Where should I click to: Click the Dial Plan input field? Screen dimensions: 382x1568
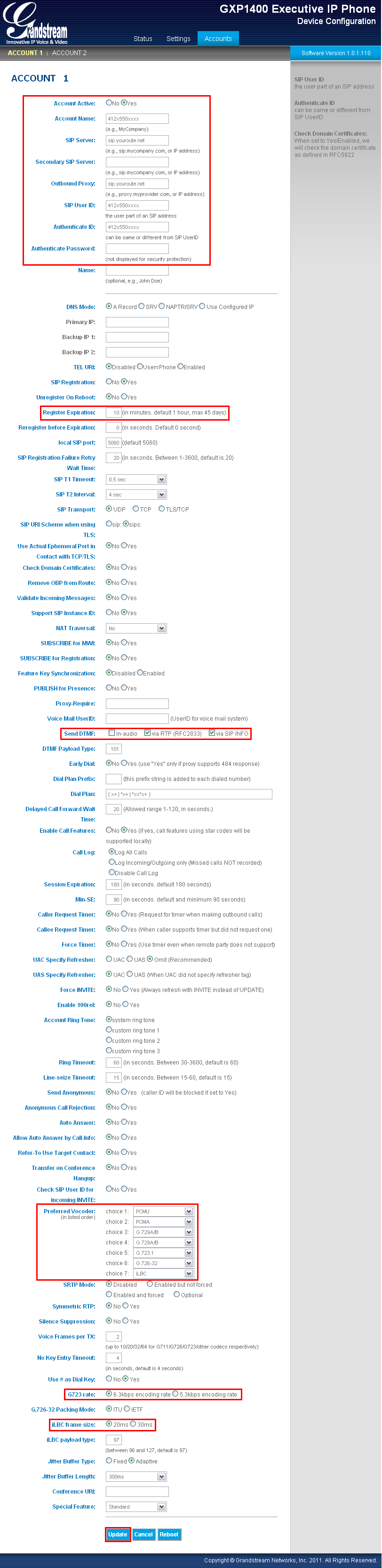(189, 794)
